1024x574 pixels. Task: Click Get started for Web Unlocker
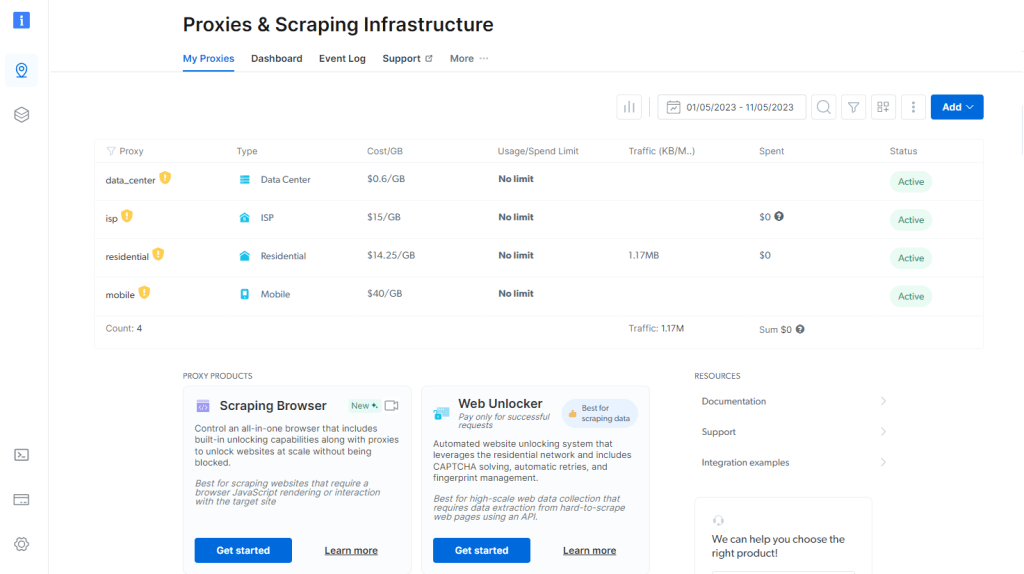click(481, 550)
